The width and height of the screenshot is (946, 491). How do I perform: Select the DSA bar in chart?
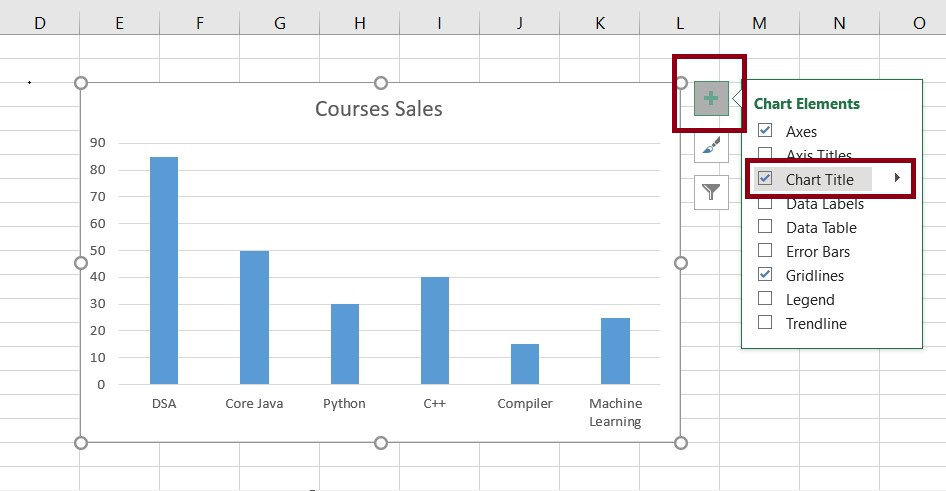[x=164, y=270]
